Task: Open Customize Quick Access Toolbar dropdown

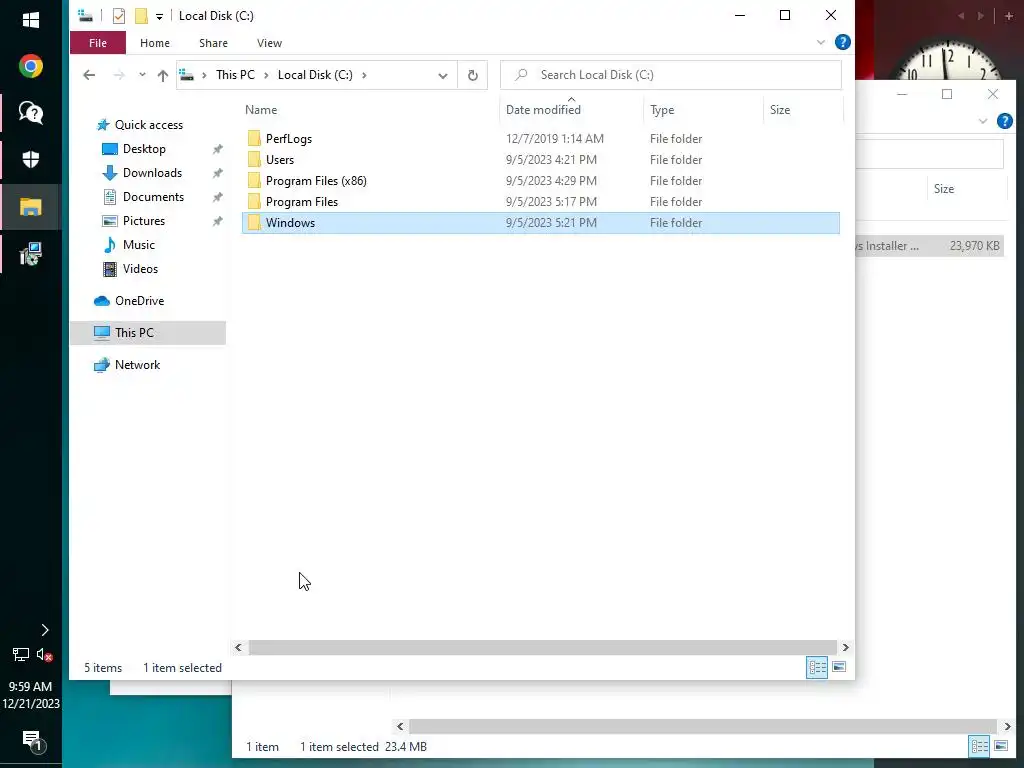Action: 159,17
